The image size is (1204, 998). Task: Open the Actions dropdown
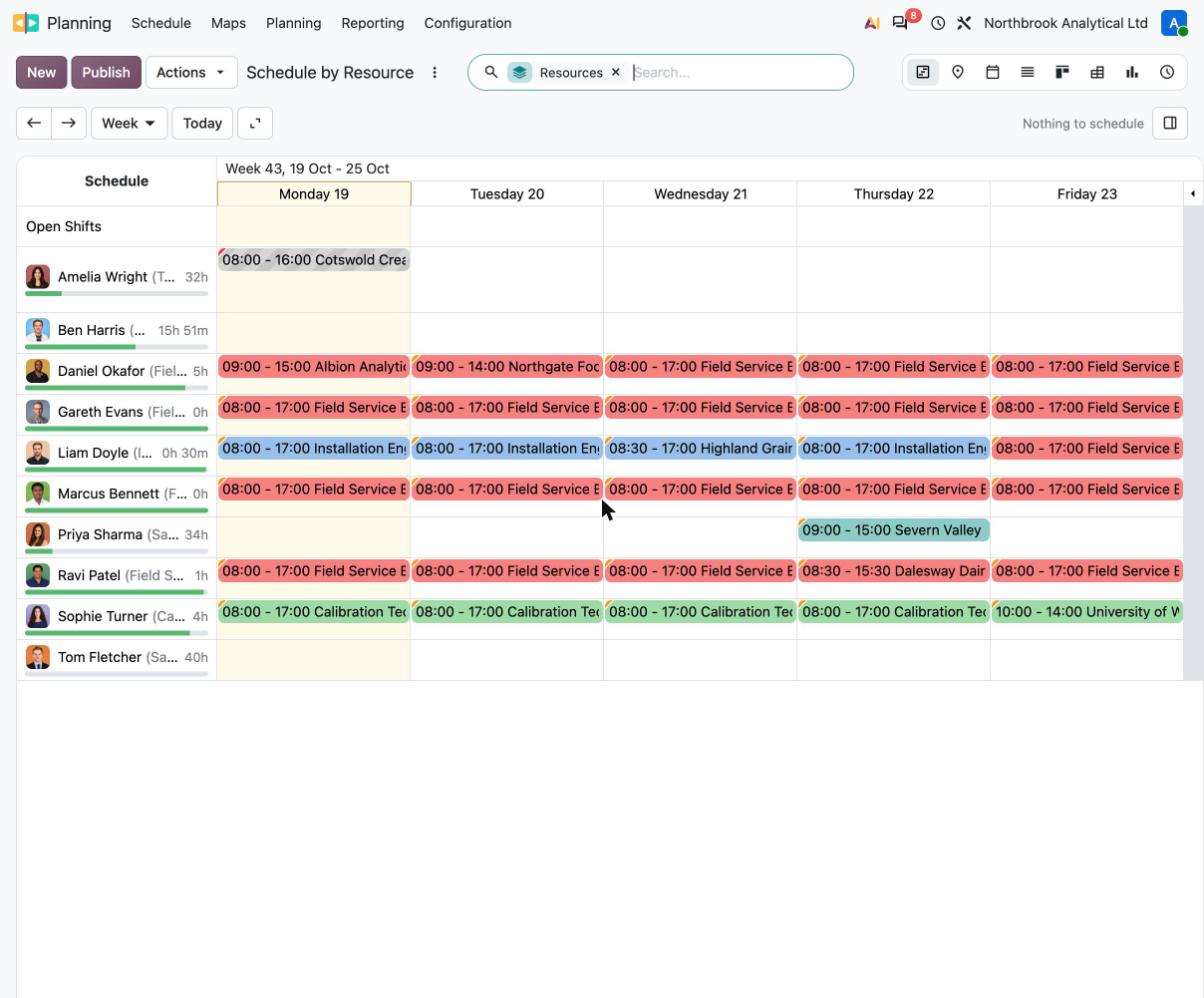(x=191, y=72)
